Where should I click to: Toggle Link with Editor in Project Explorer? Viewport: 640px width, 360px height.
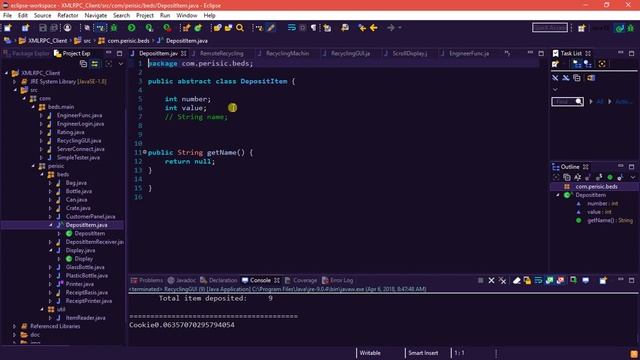click(95, 64)
